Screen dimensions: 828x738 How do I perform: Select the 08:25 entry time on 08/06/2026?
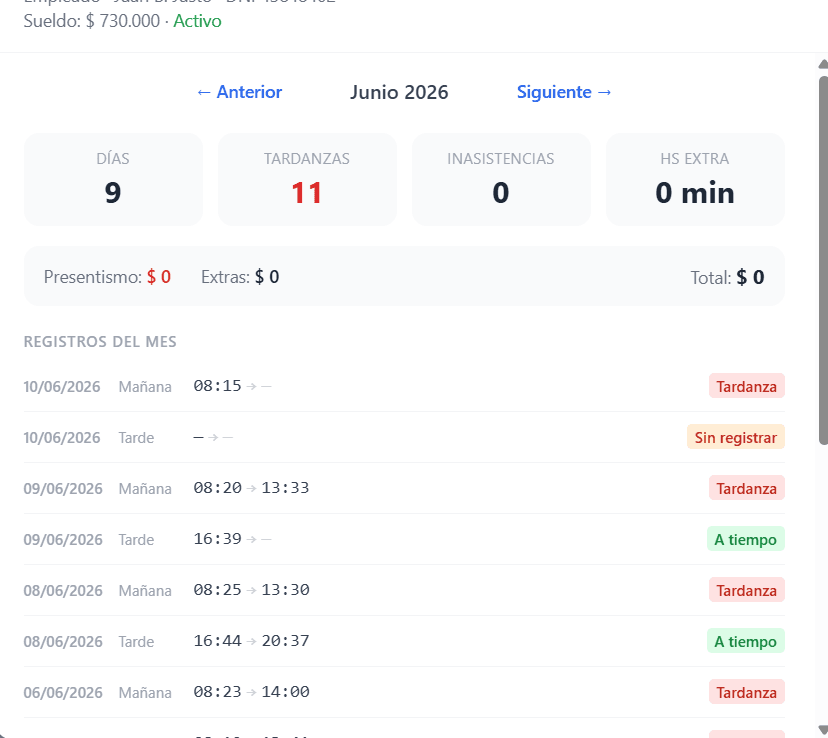[x=217, y=590]
